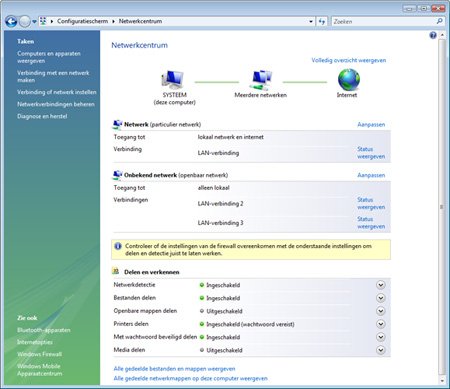Expand Openbare mappen delen options
450x389 pixels.
point(381,311)
